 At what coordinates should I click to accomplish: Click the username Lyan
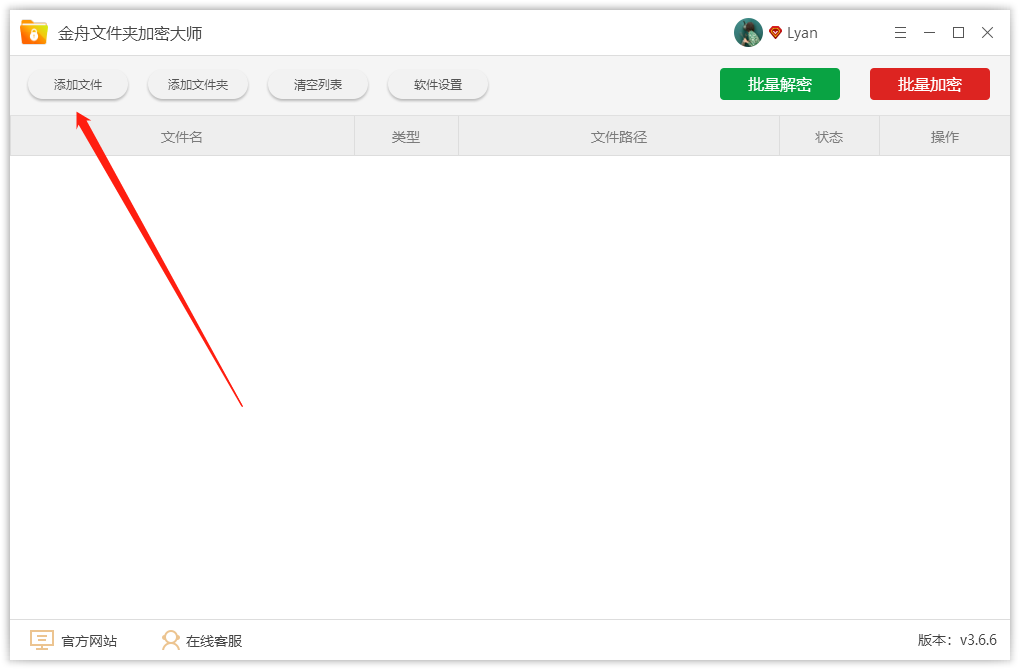(802, 33)
